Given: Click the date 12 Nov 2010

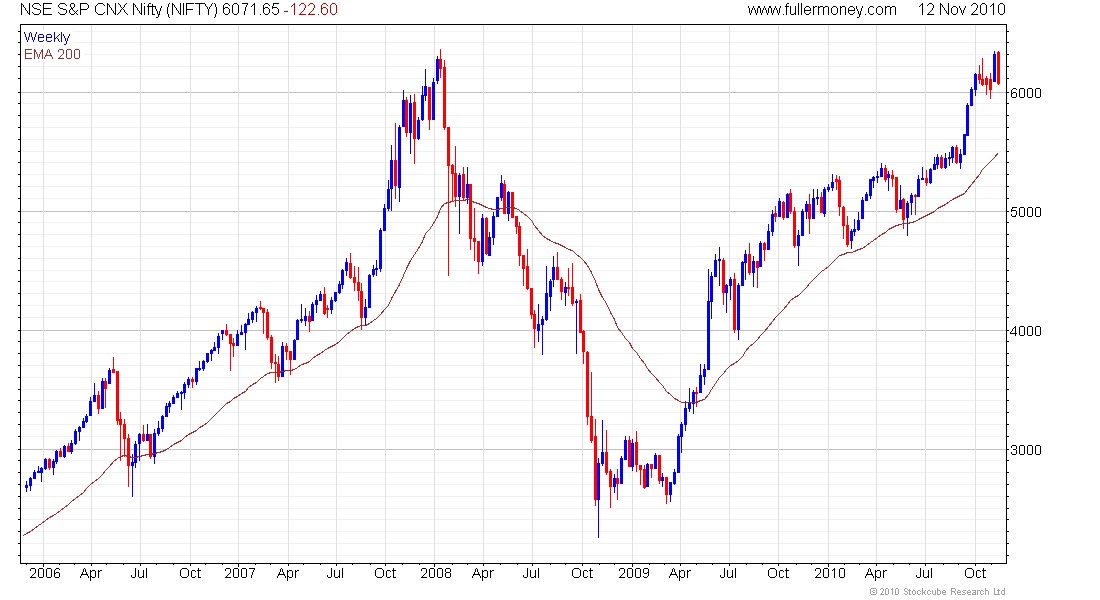Looking at the screenshot, I should (x=961, y=10).
